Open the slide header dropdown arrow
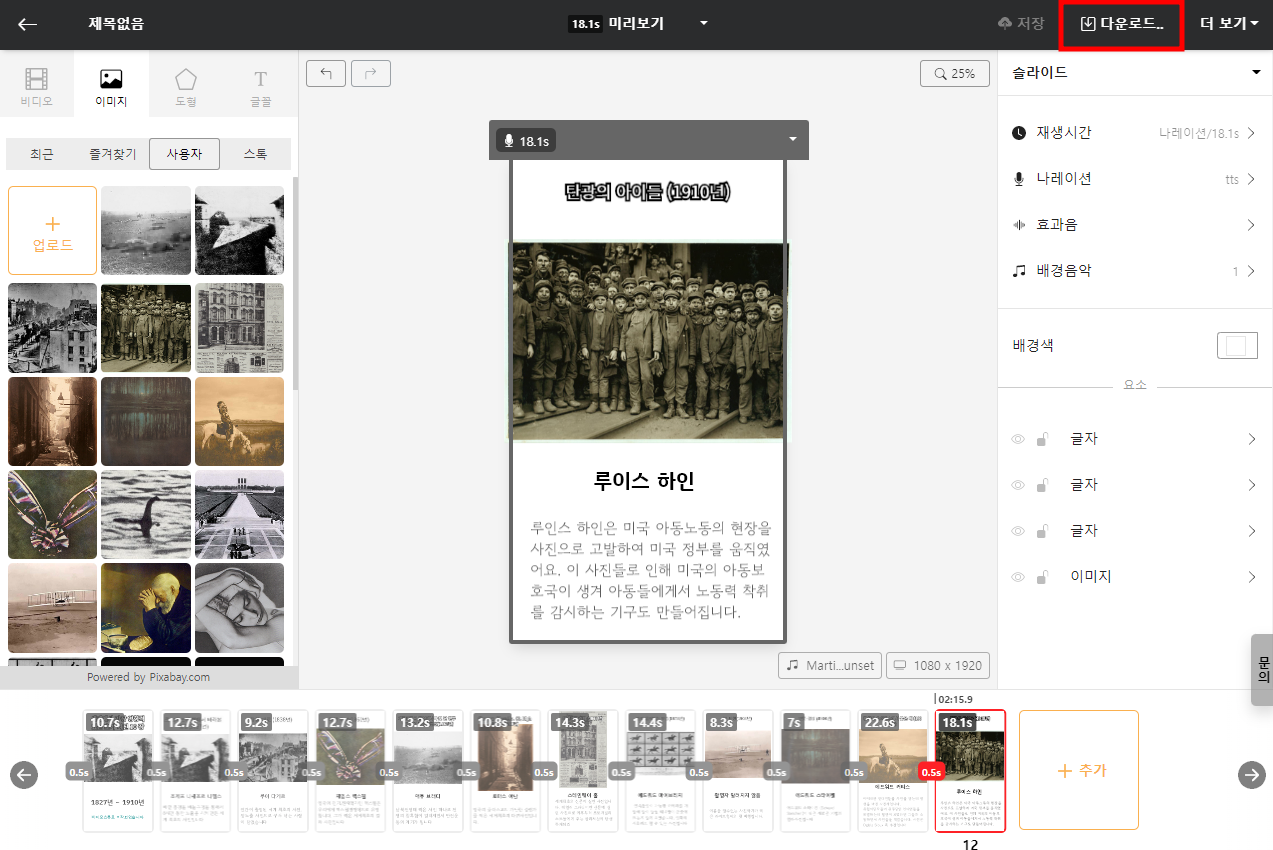1273x850 pixels. [793, 139]
